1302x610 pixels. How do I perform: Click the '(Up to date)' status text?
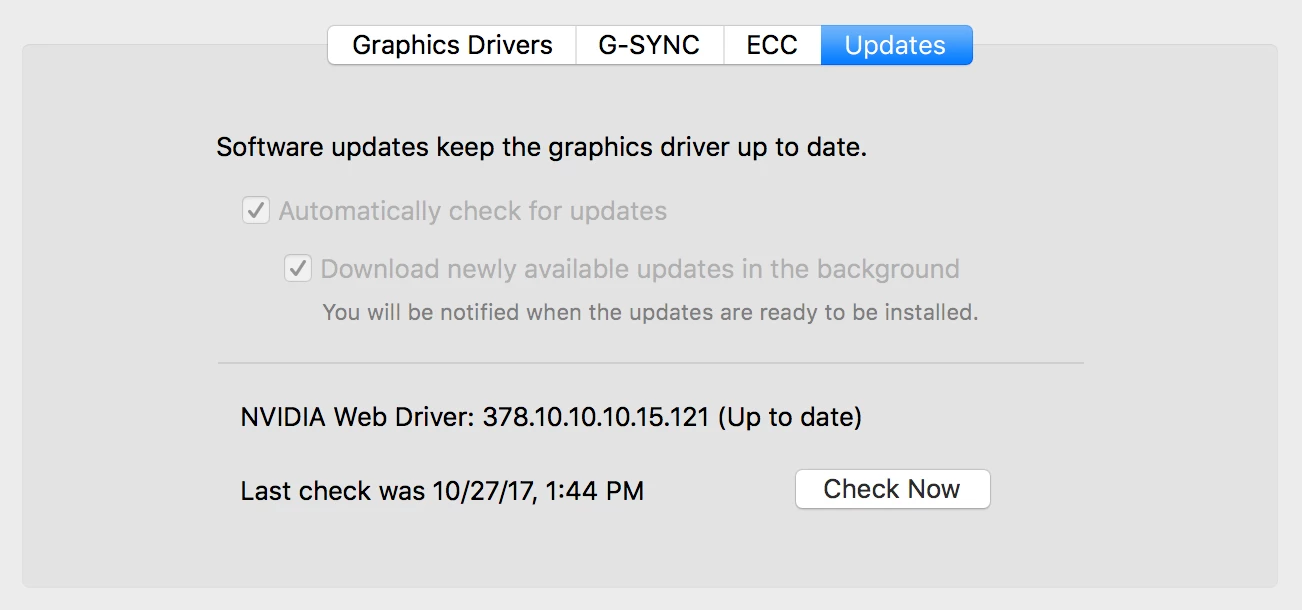pyautogui.click(x=789, y=417)
